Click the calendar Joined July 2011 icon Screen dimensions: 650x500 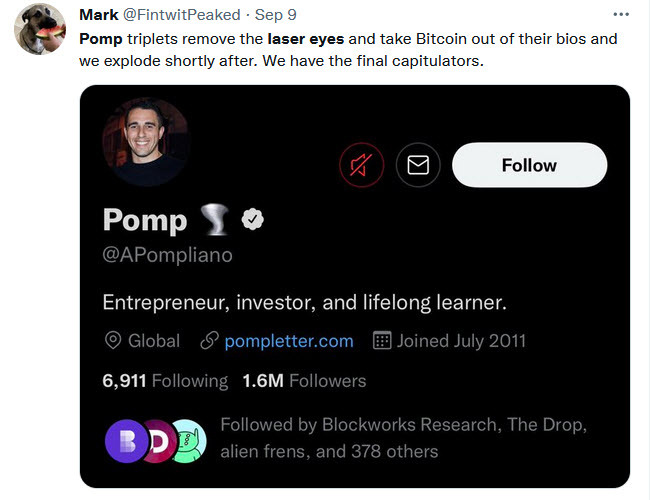click(x=381, y=341)
